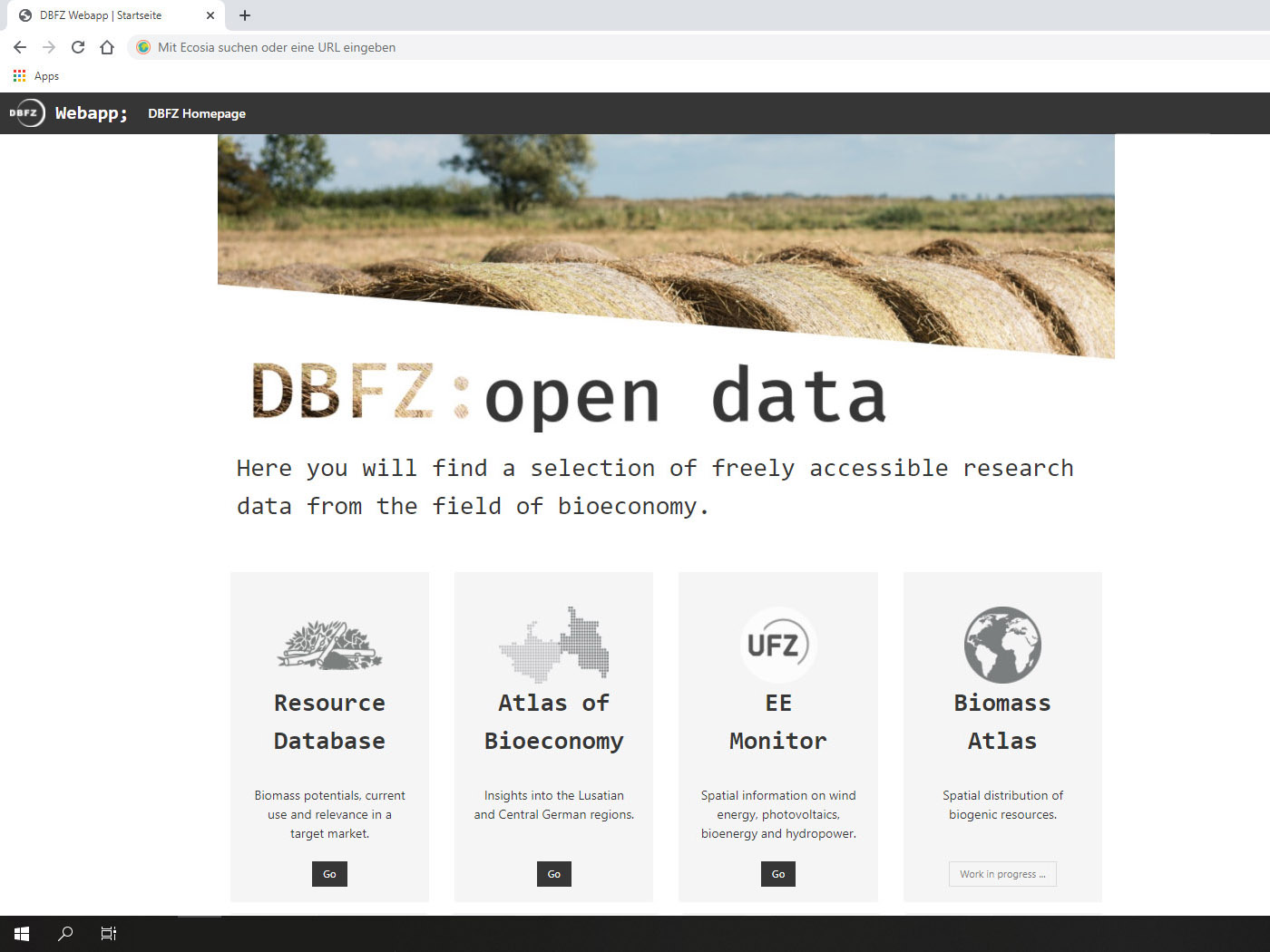The image size is (1270, 952).
Task: Click the DBFZ logo in the navbar
Action: click(26, 113)
